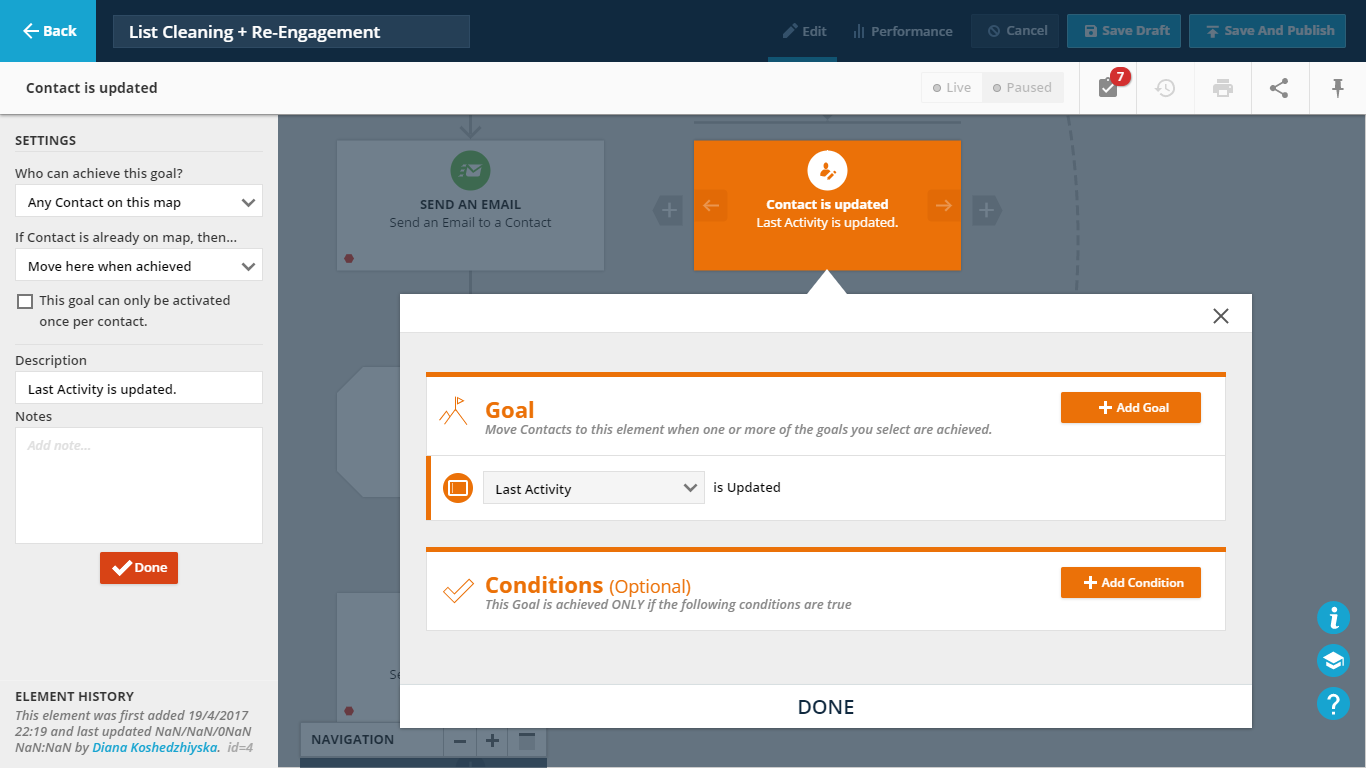Open the graduation cap tutorials icon
The height and width of the screenshot is (768, 1366).
point(1333,661)
